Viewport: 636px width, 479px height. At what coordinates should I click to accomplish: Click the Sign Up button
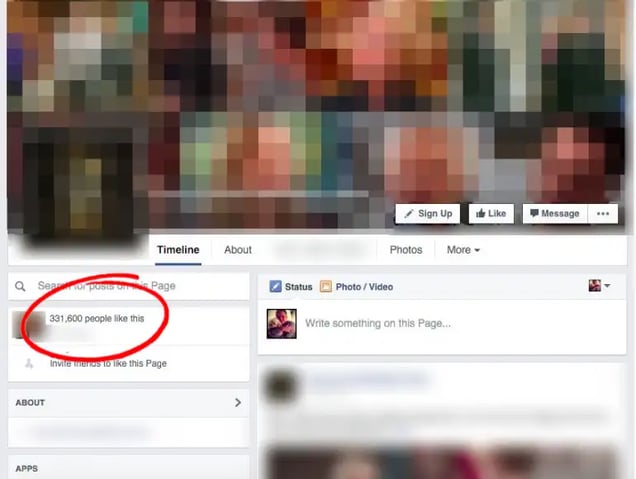(428, 213)
